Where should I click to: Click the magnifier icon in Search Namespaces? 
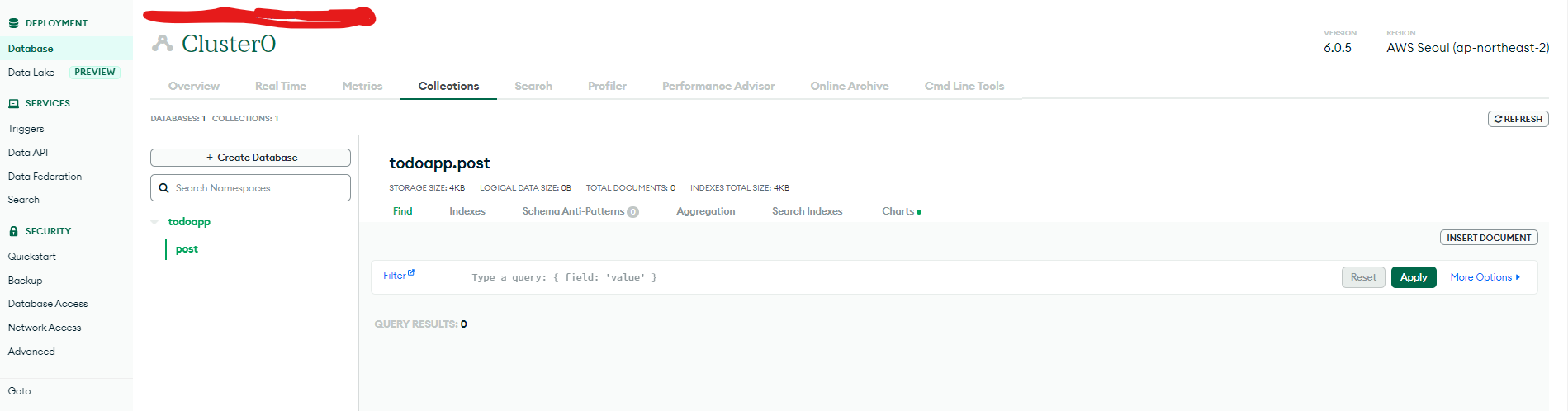click(163, 188)
